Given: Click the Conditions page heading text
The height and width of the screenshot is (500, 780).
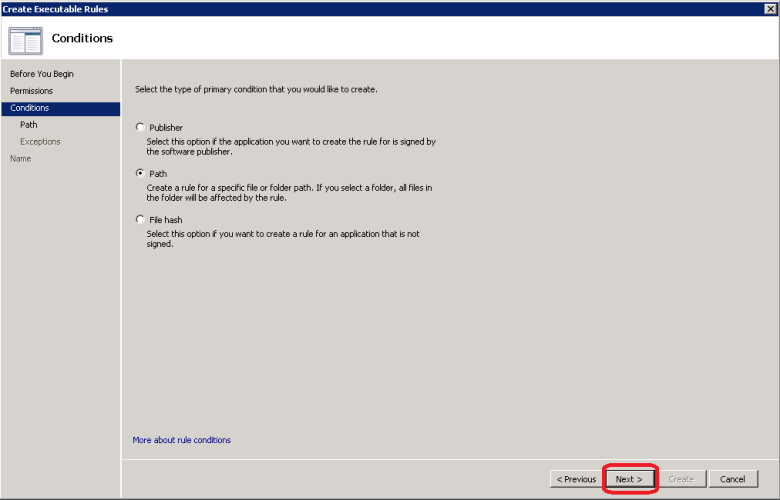Looking at the screenshot, I should pyautogui.click(x=82, y=39).
